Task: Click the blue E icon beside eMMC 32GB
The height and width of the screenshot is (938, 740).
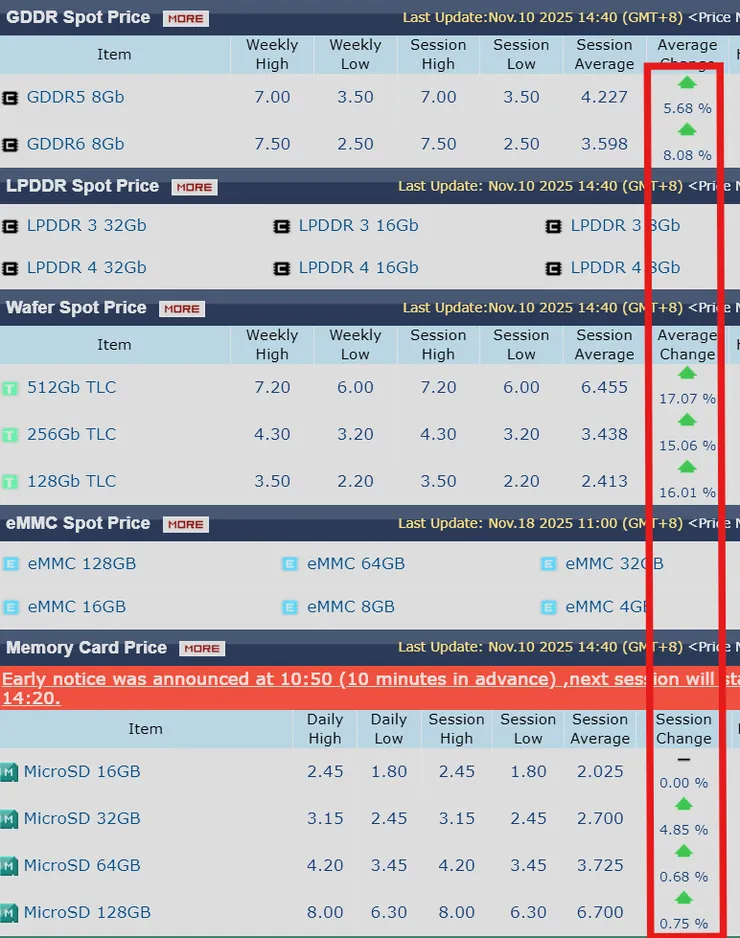Action: 549,564
